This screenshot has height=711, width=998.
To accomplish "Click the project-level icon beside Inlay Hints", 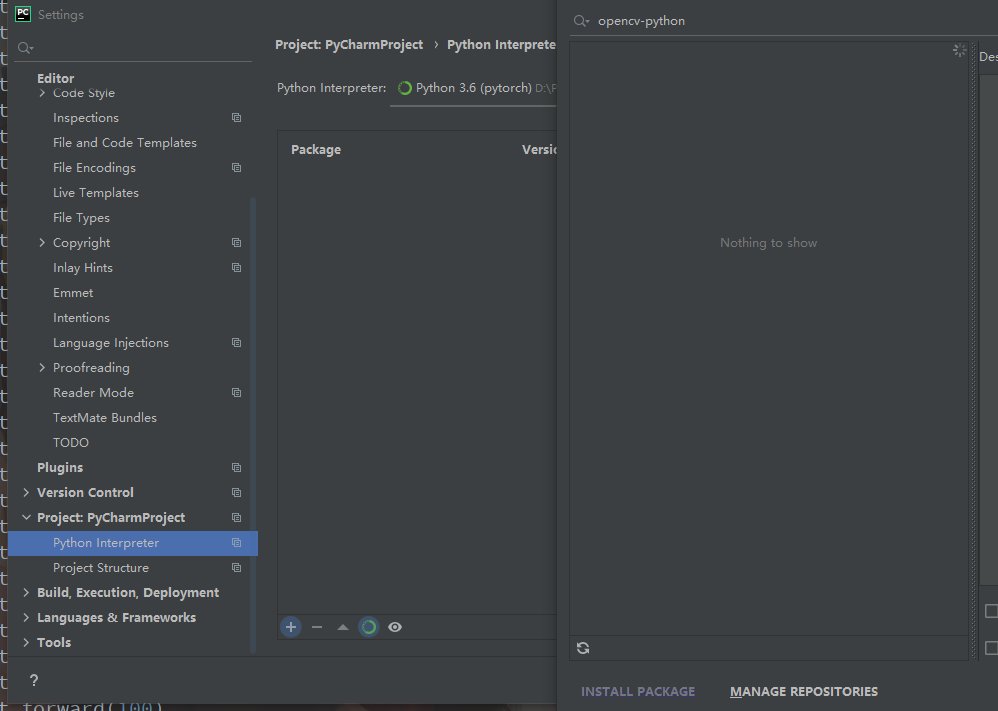I will pyautogui.click(x=236, y=267).
